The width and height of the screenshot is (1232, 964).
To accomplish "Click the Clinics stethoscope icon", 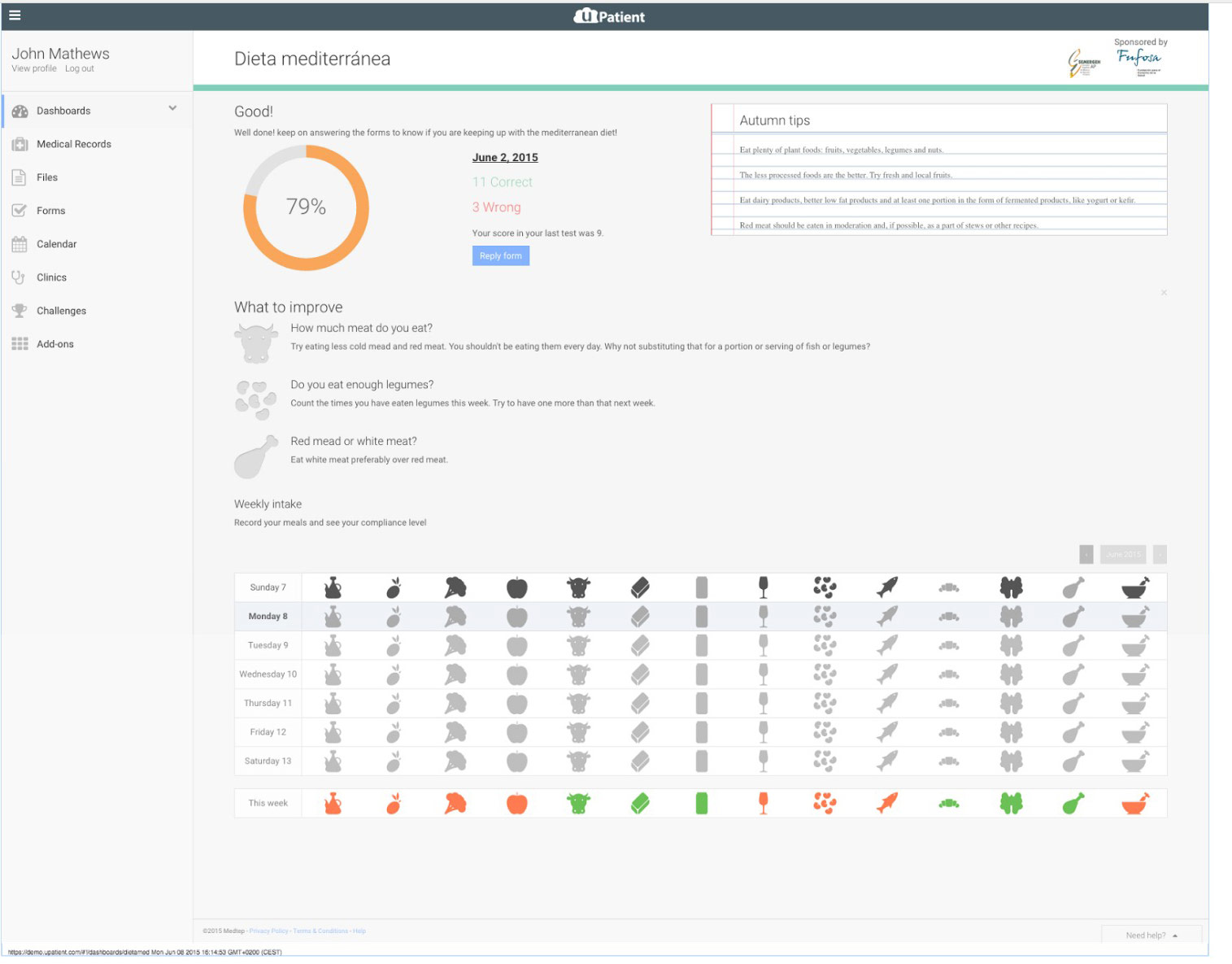I will point(19,277).
